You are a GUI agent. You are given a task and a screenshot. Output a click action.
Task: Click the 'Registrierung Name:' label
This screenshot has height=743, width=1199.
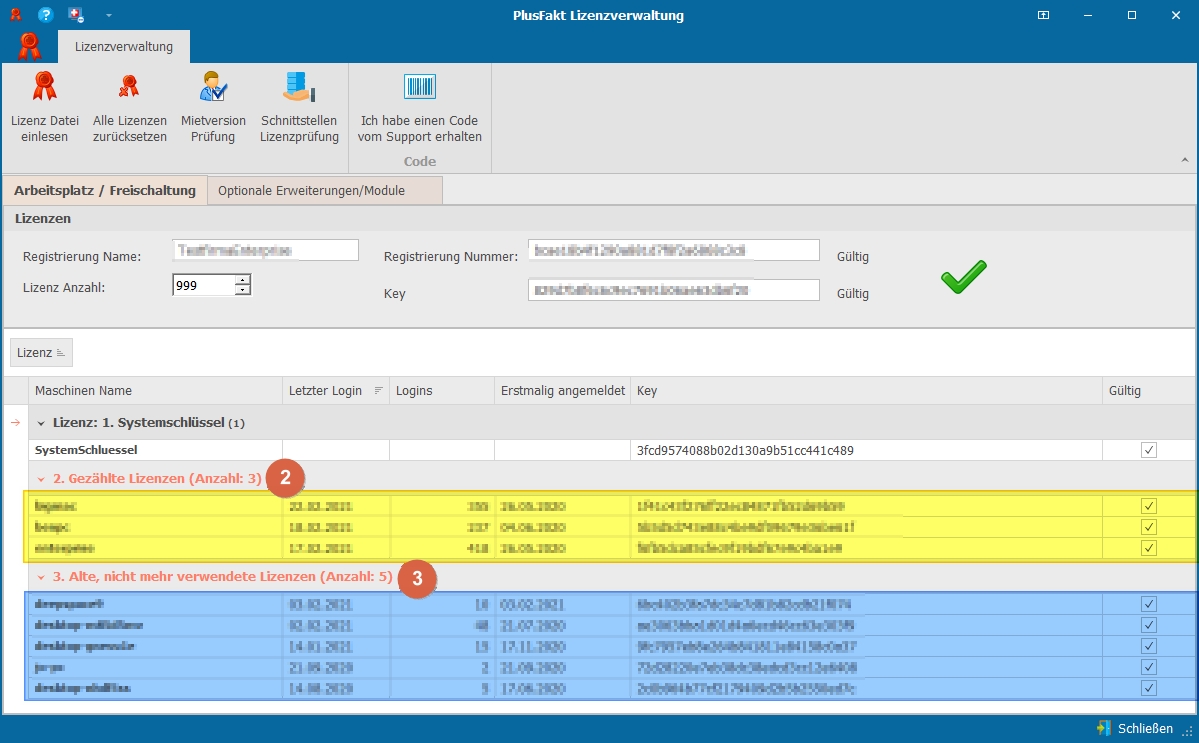pyautogui.click(x=82, y=257)
